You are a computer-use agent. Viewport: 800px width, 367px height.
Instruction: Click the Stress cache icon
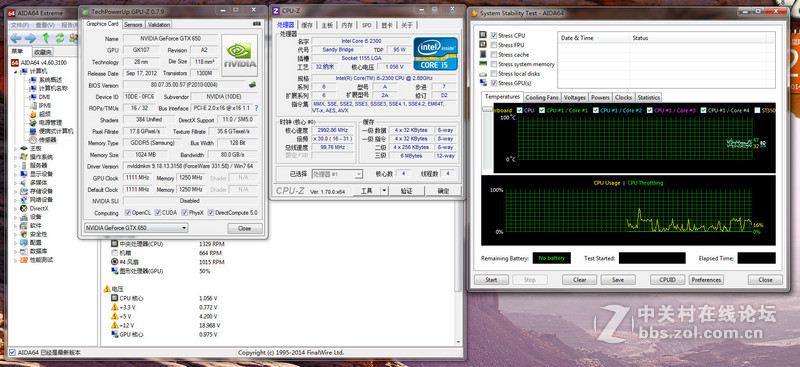pos(483,54)
